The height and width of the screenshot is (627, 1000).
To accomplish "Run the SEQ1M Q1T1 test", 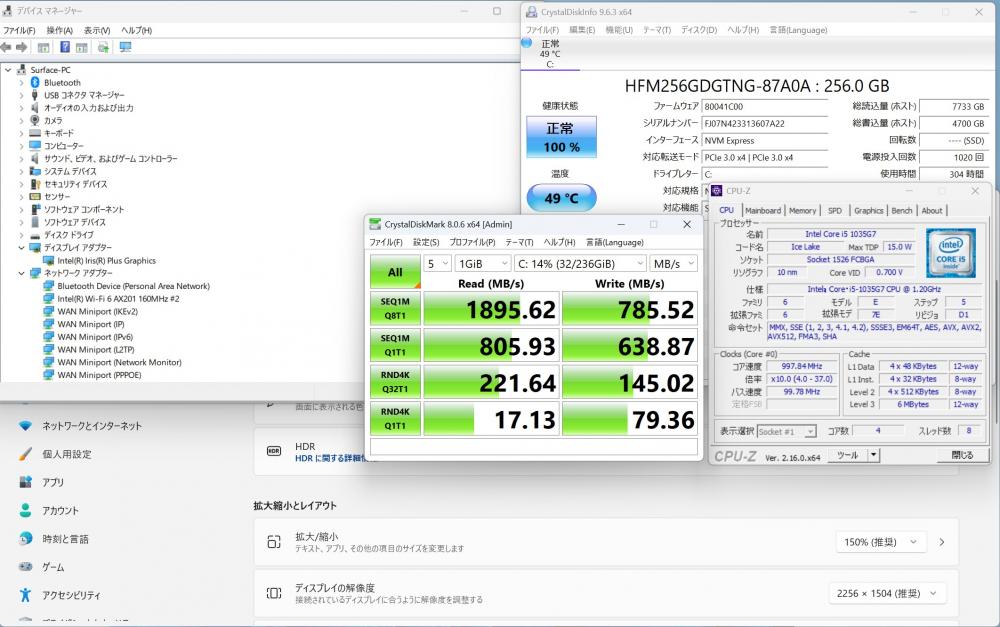I will coord(395,345).
